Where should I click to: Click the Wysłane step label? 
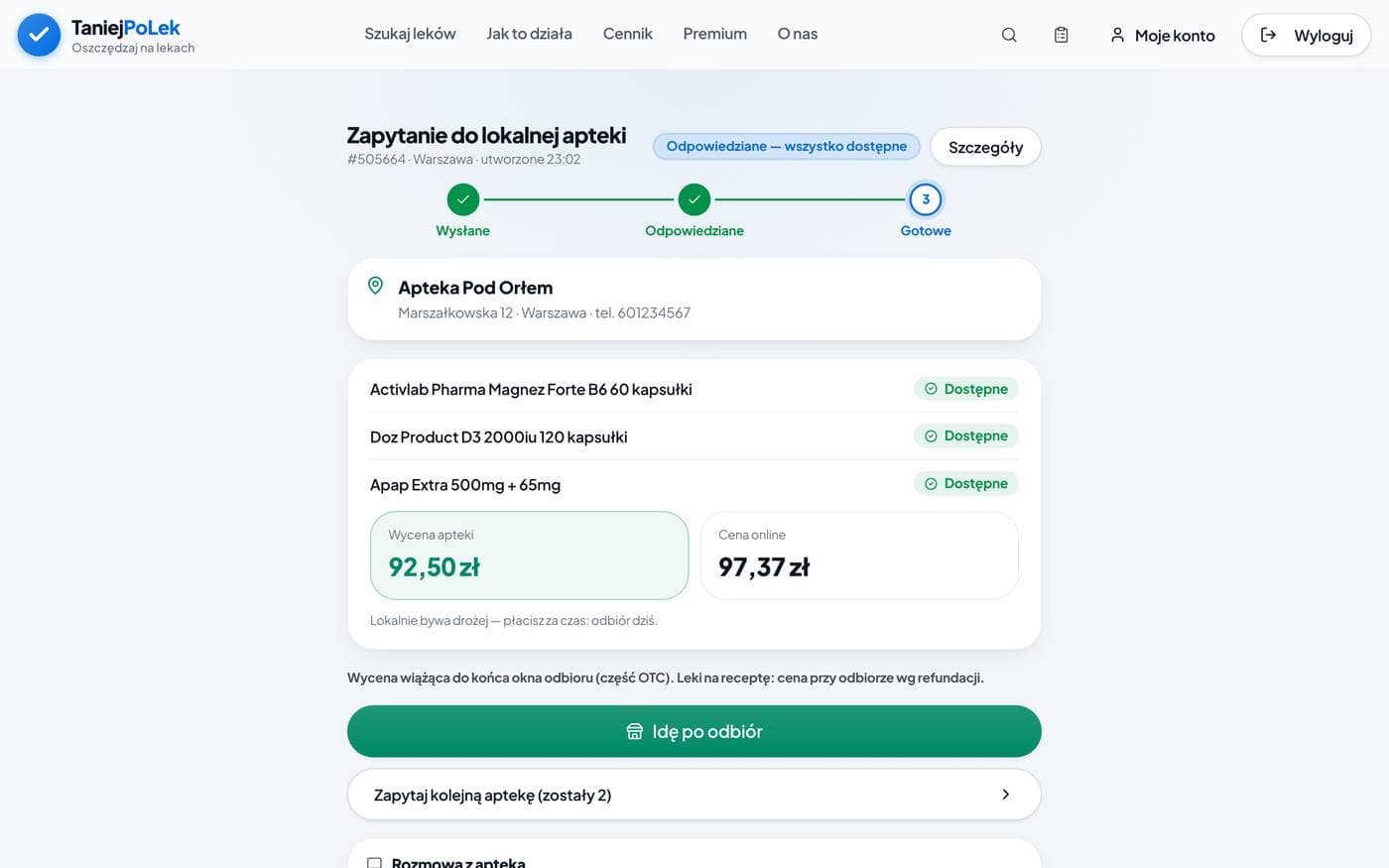coord(463,230)
